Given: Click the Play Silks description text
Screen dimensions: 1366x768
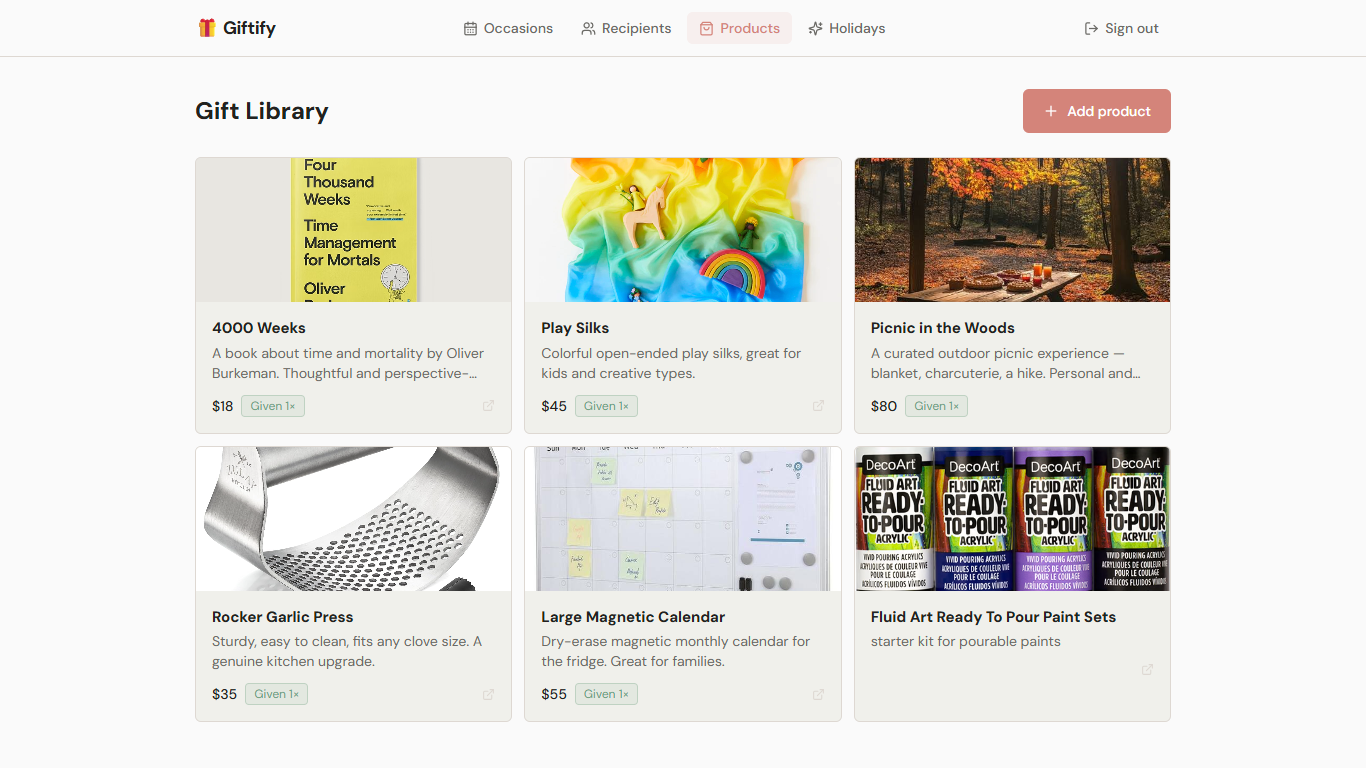Looking at the screenshot, I should pyautogui.click(x=671, y=363).
